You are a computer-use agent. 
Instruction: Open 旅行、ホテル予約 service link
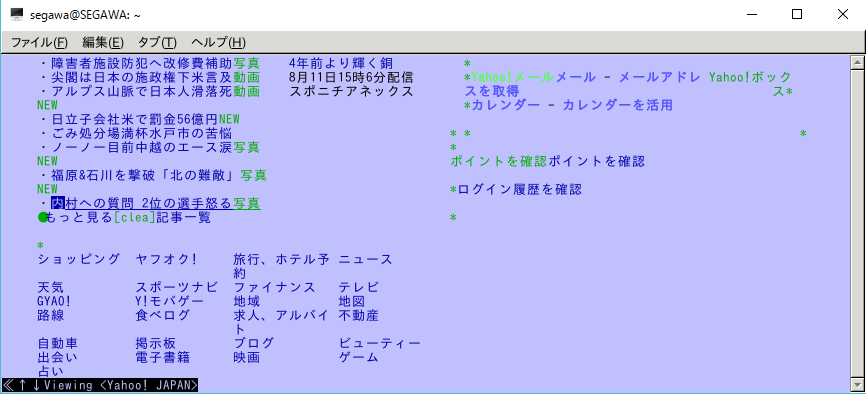pyautogui.click(x=281, y=266)
